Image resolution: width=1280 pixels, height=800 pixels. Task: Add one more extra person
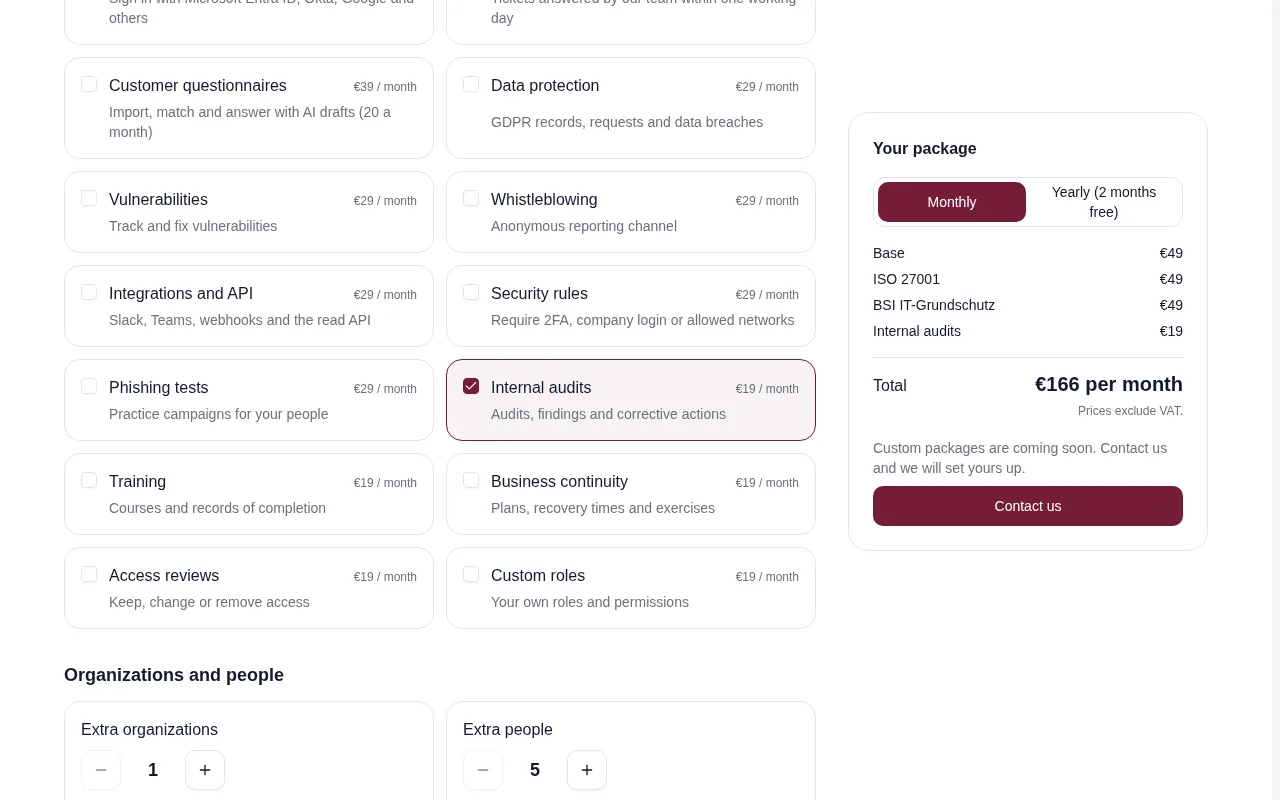[587, 770]
